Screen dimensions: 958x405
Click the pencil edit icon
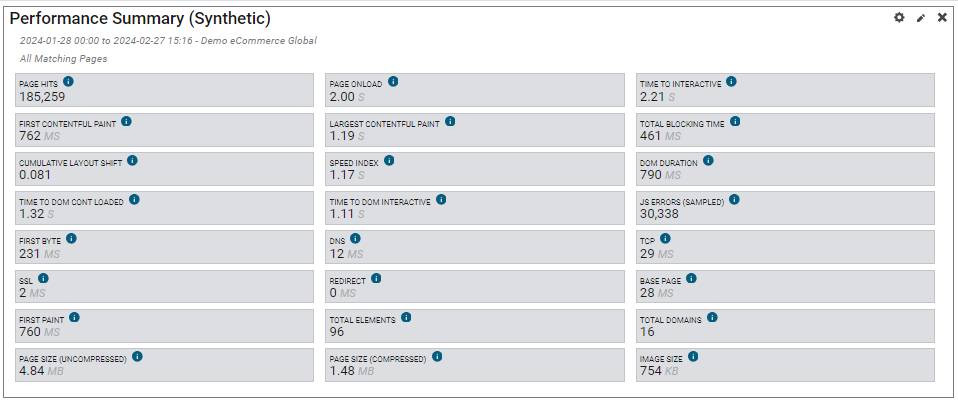921,18
